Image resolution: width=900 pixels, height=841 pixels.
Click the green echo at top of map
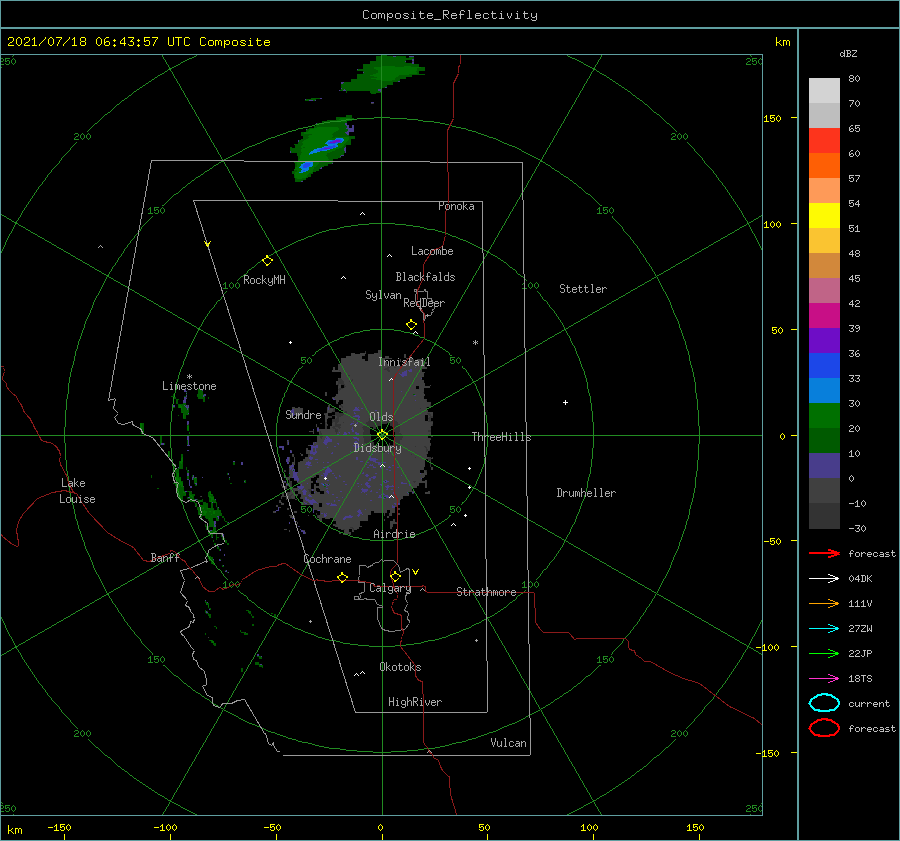[383, 75]
